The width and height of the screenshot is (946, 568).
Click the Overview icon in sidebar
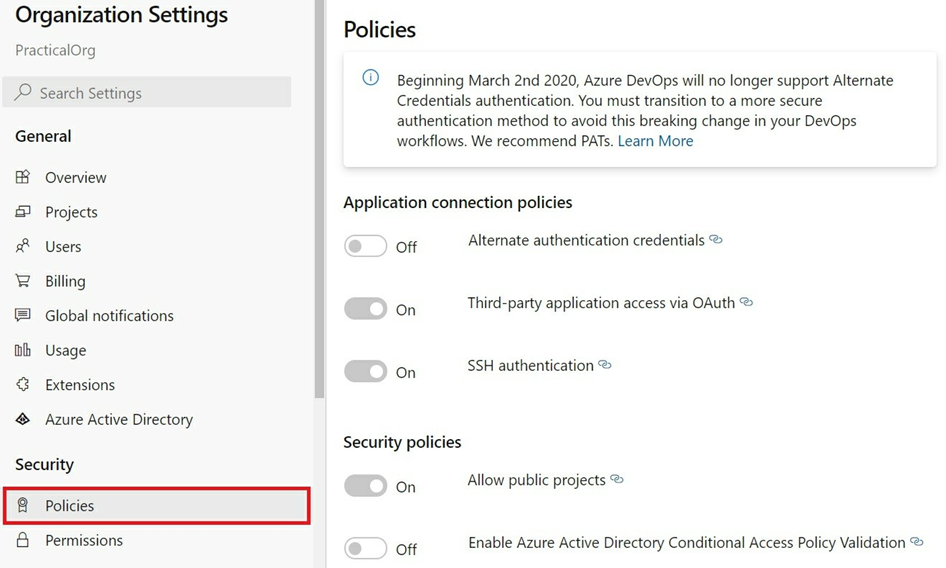pos(22,177)
